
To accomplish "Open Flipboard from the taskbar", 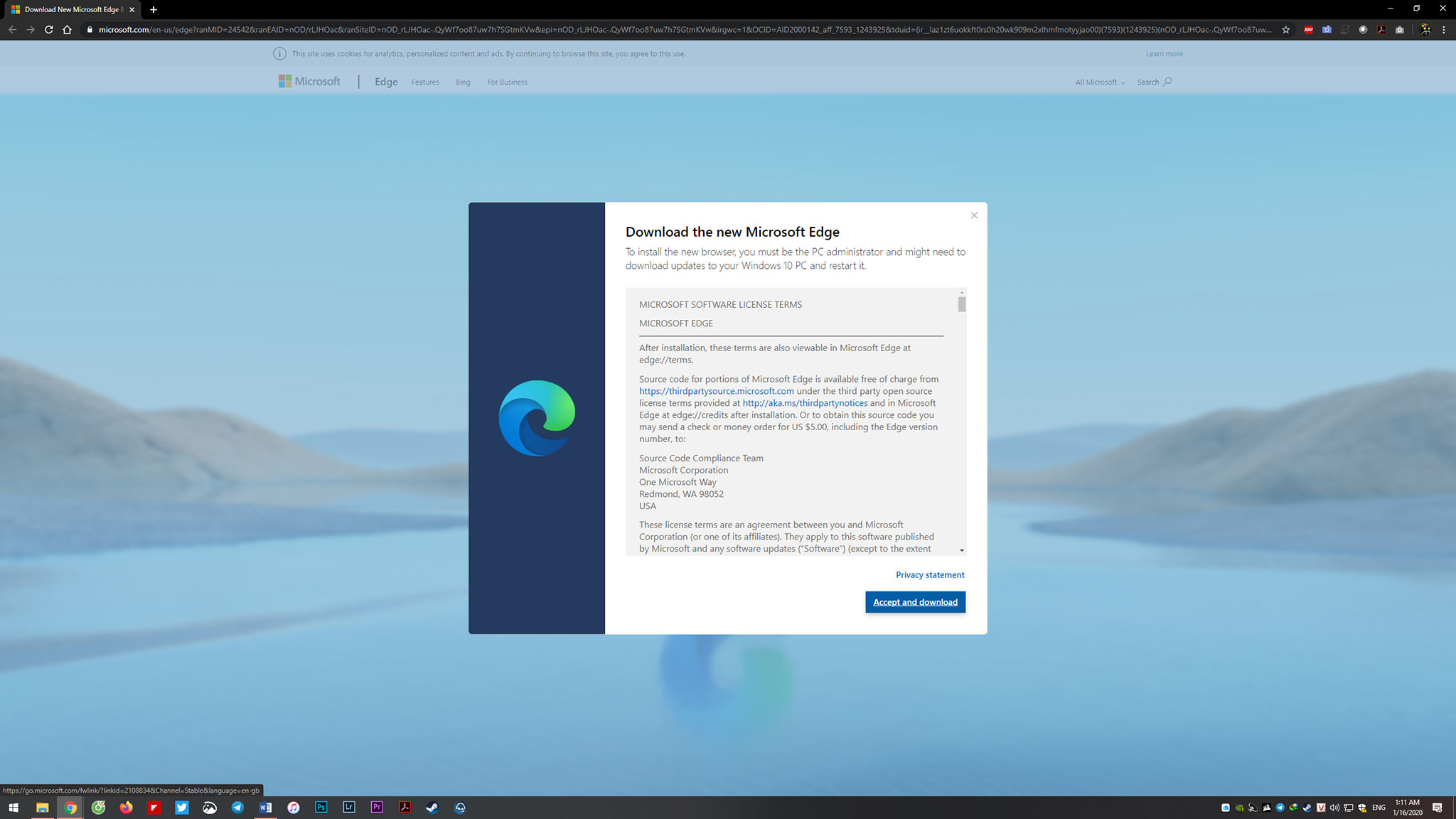I will click(x=154, y=808).
